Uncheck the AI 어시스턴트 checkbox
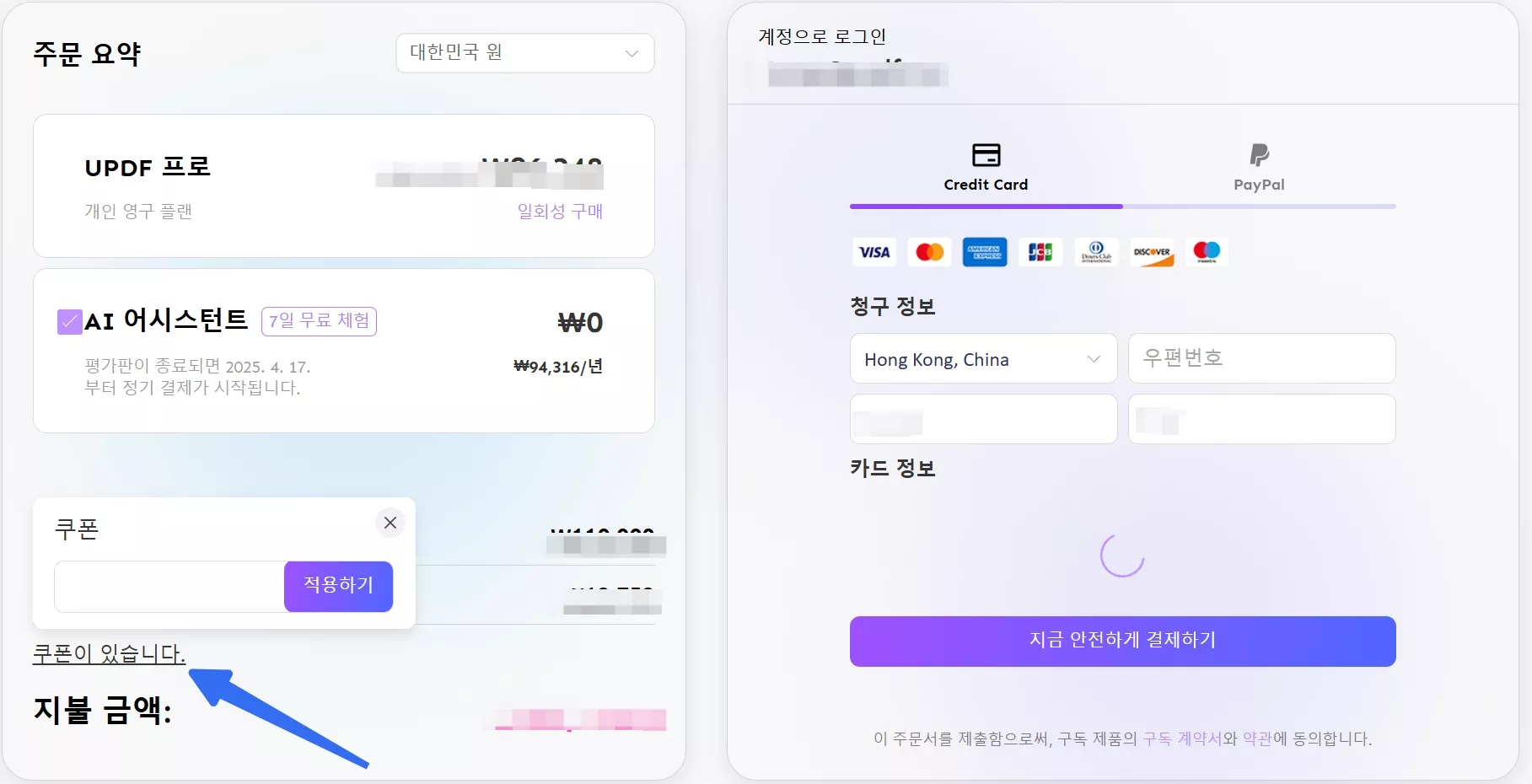The image size is (1532, 784). click(x=69, y=322)
